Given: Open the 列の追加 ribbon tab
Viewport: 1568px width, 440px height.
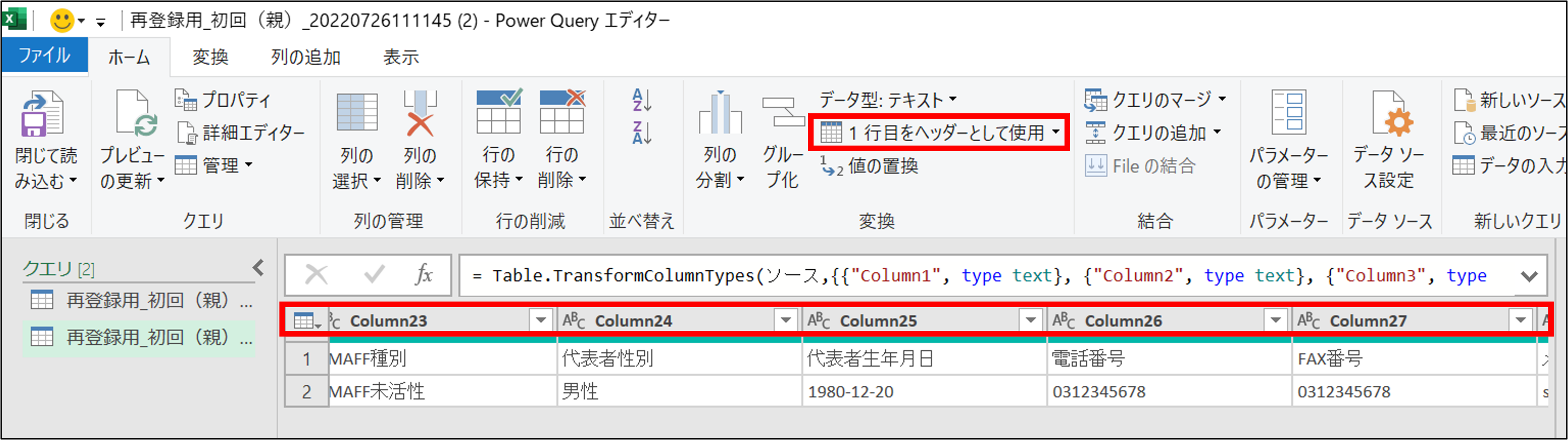Looking at the screenshot, I should coord(305,57).
